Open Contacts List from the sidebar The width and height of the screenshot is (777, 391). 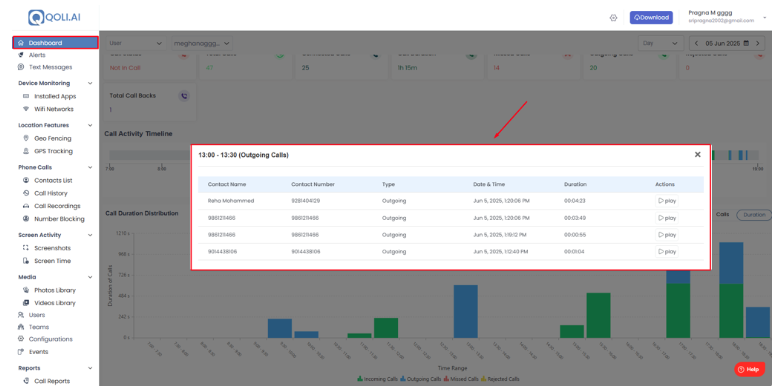[x=53, y=180]
